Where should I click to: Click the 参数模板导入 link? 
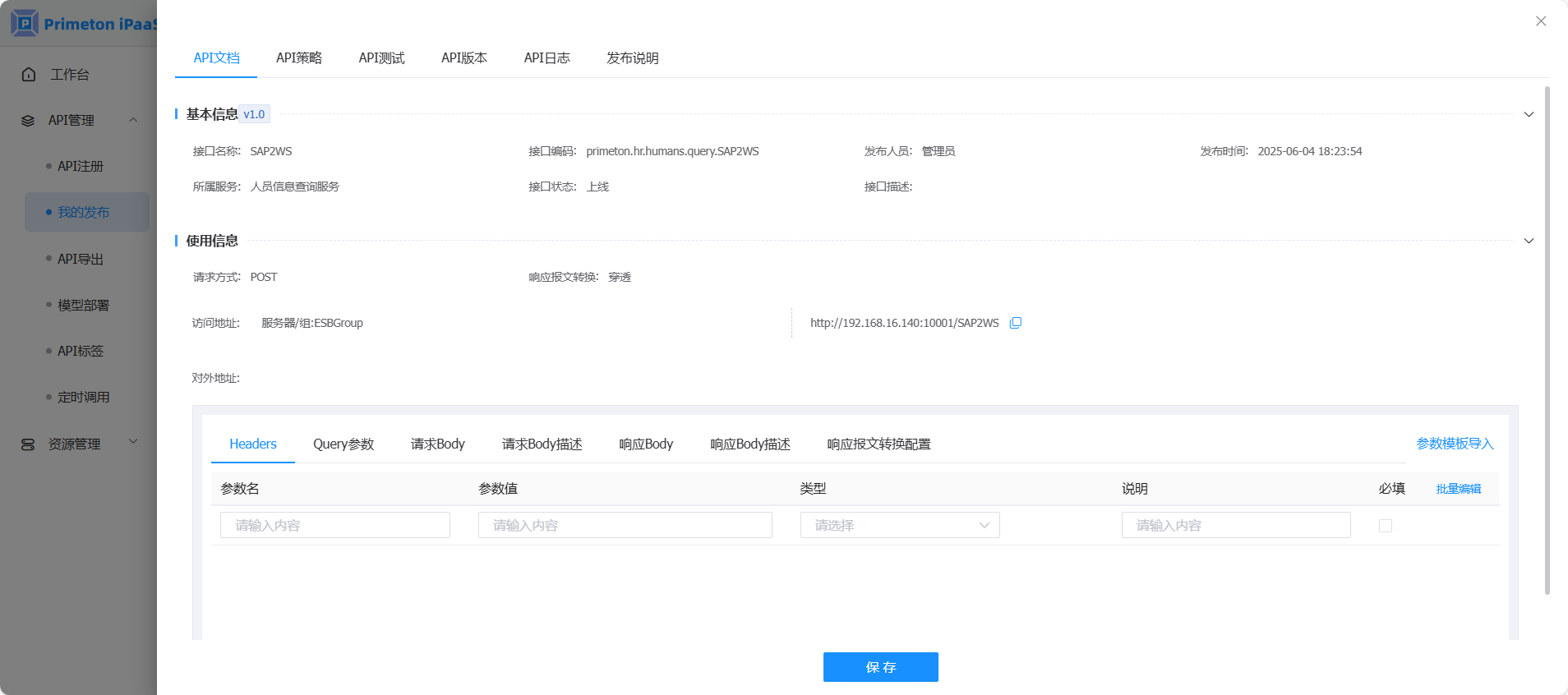[x=1455, y=444]
